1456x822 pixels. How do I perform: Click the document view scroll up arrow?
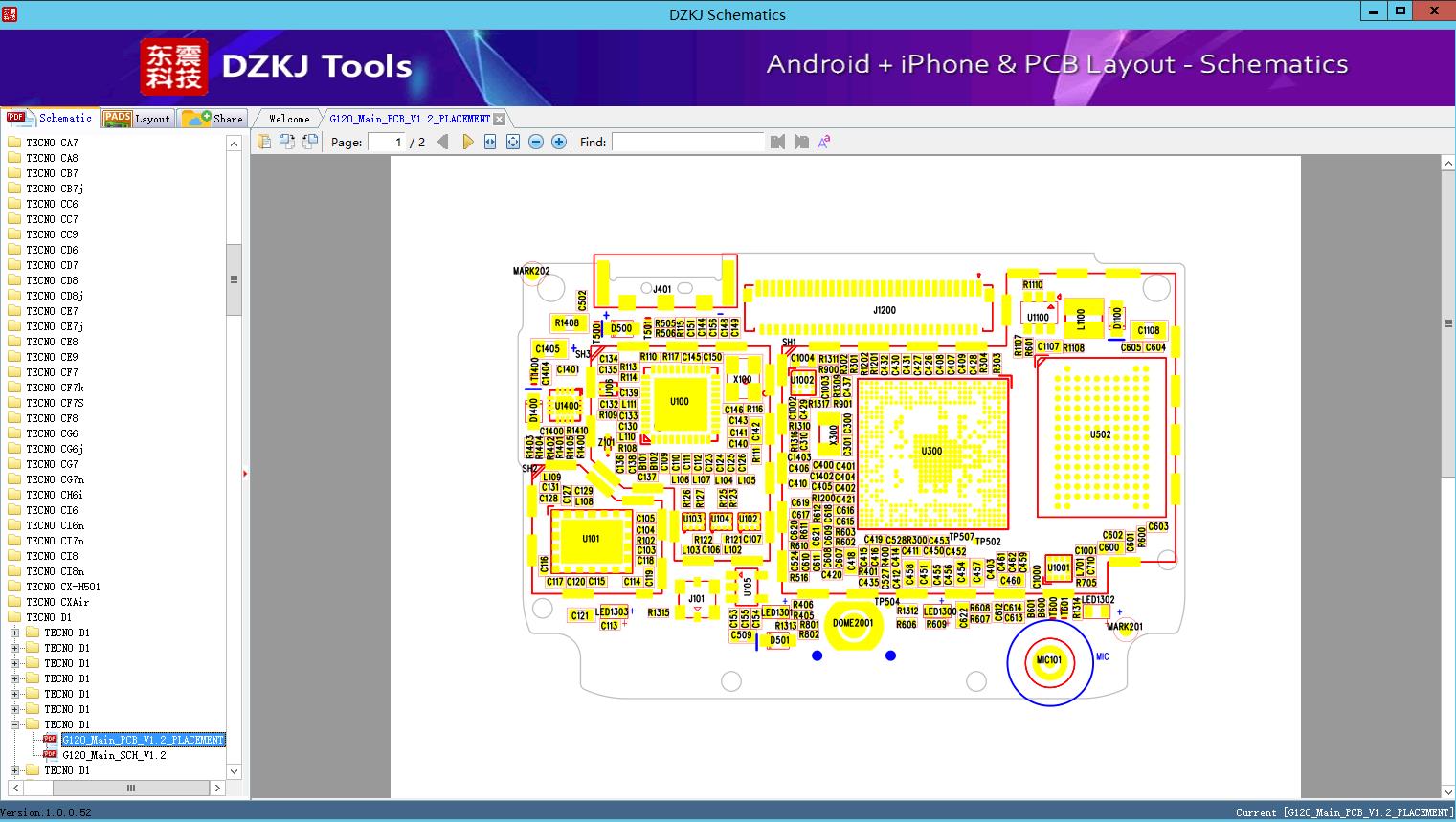point(1448,164)
